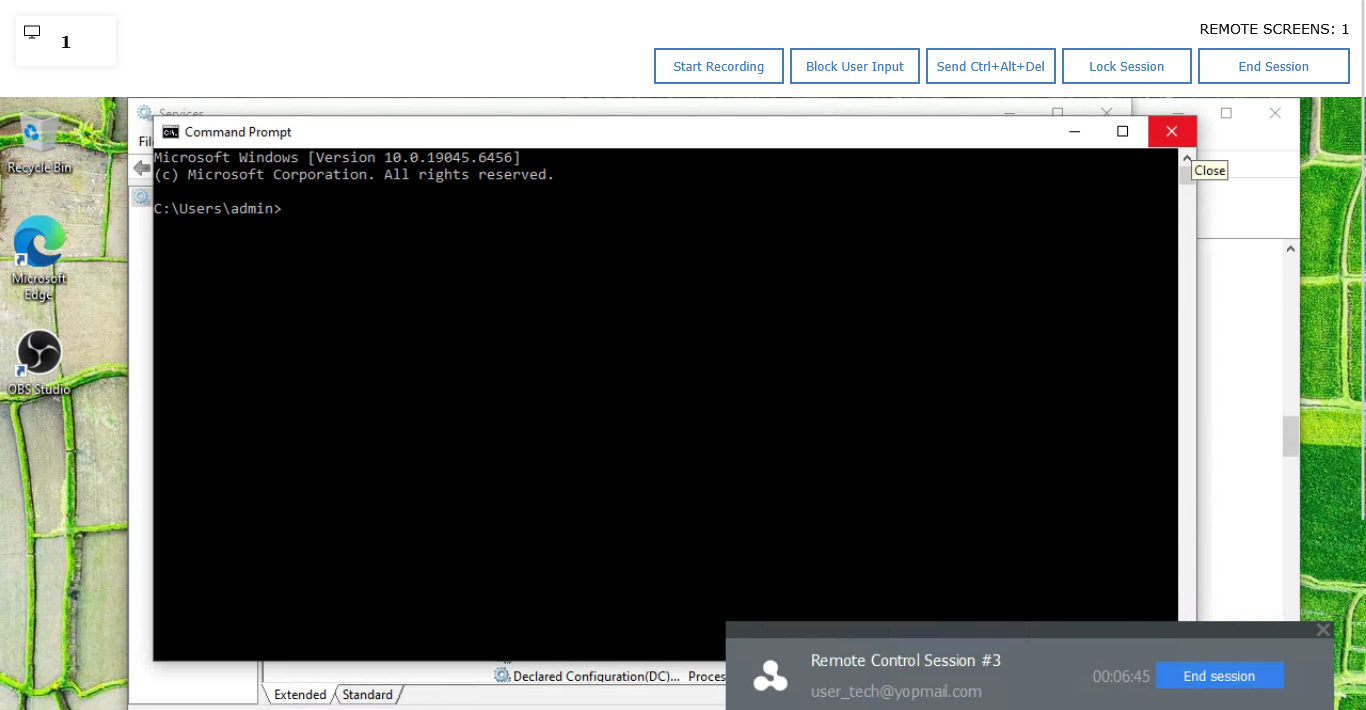Click gear icon beside Declared Configuration(DC) service

click(x=502, y=676)
